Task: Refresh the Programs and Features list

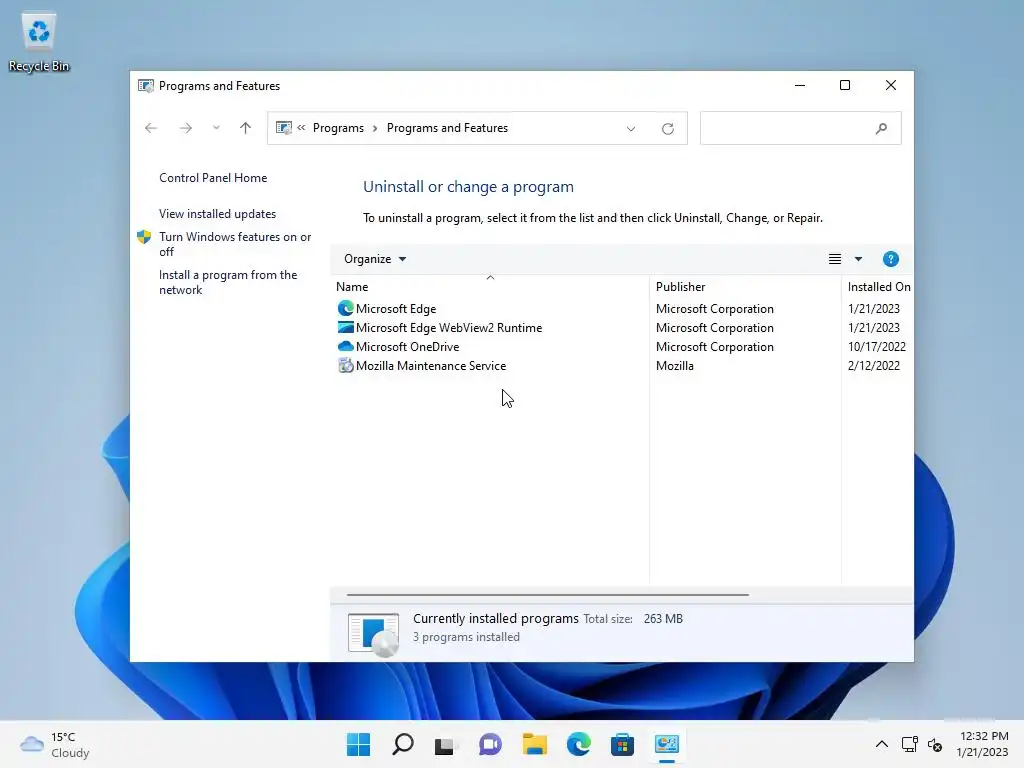Action: click(x=667, y=129)
